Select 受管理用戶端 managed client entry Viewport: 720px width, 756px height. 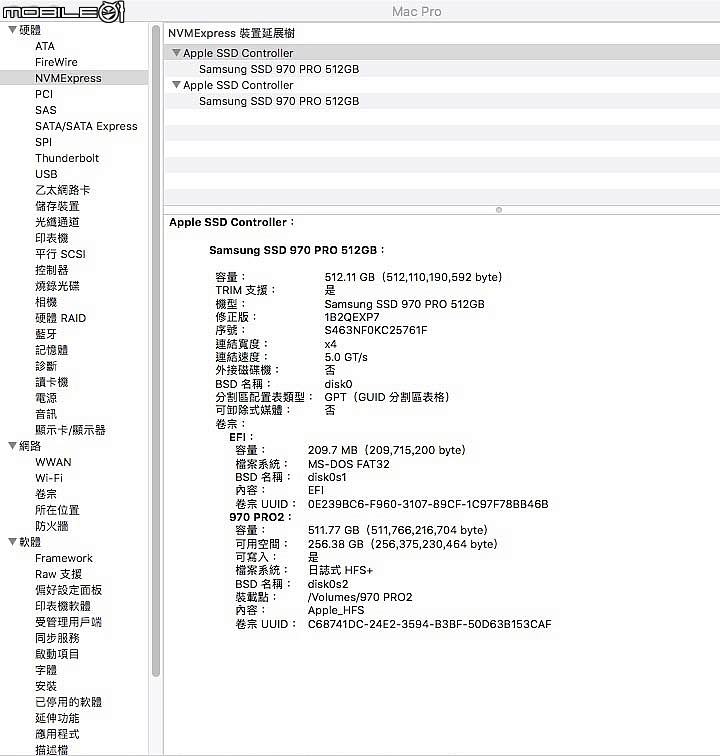point(68,622)
